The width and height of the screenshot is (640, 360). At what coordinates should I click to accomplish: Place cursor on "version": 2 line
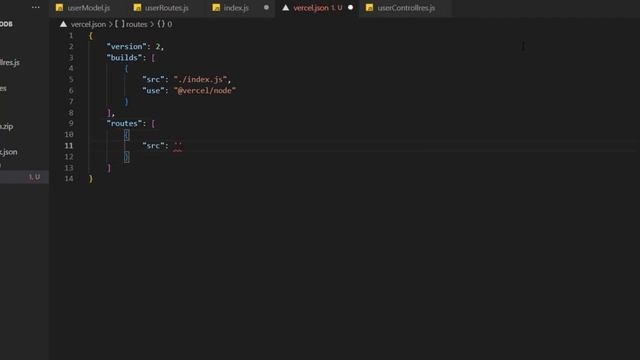click(135, 47)
